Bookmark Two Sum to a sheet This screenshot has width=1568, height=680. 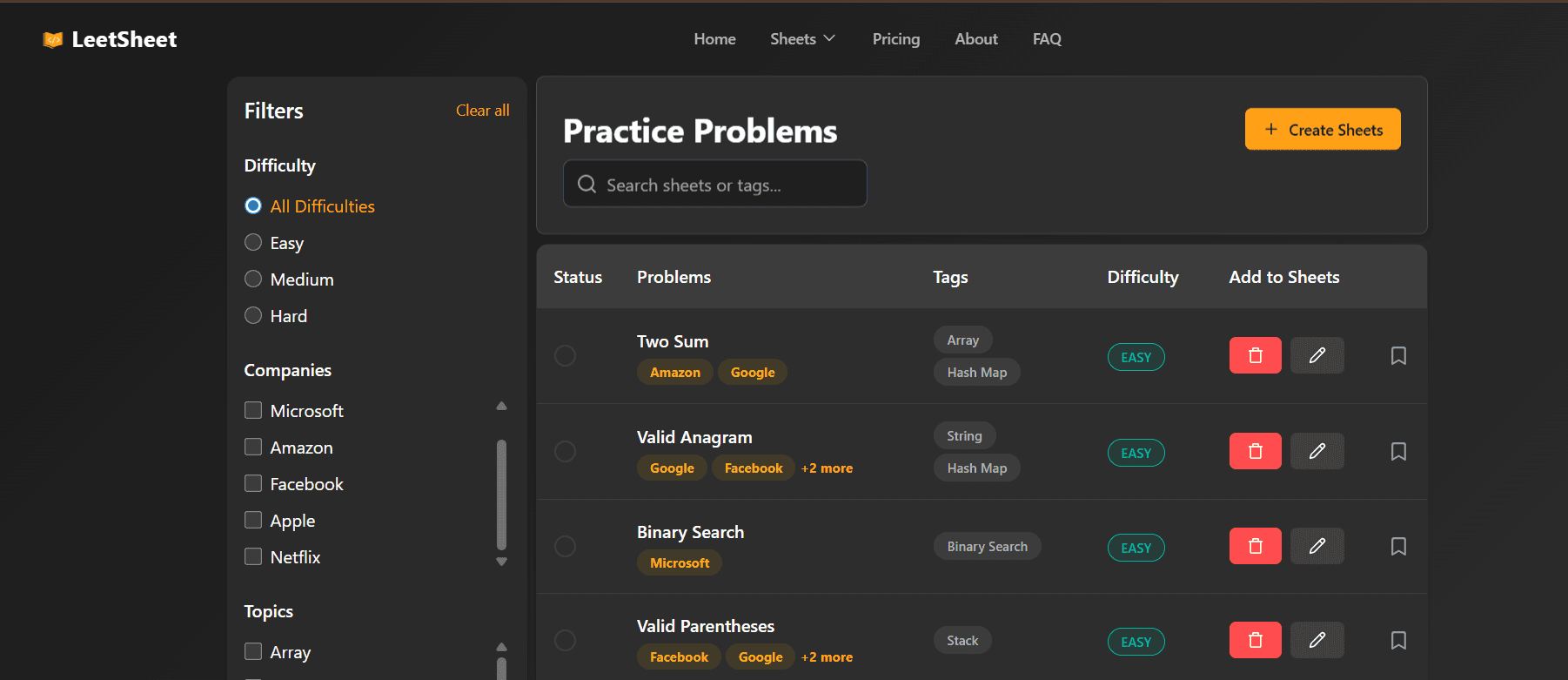[1398, 356]
